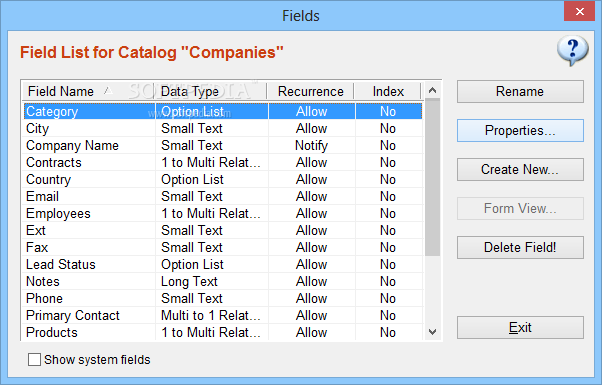
Task: Click Allow cell in the Fax row
Action: (311, 248)
